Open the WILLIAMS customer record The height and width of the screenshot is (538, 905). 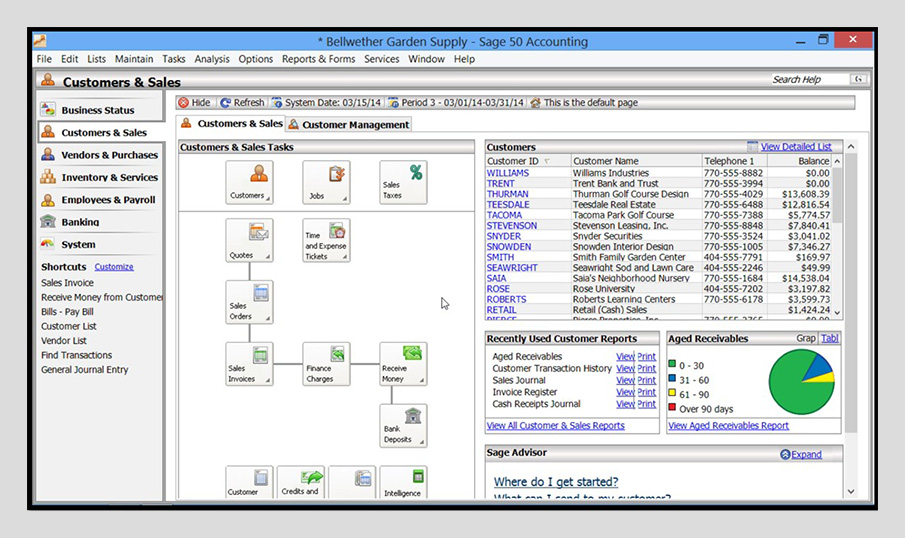coord(507,173)
